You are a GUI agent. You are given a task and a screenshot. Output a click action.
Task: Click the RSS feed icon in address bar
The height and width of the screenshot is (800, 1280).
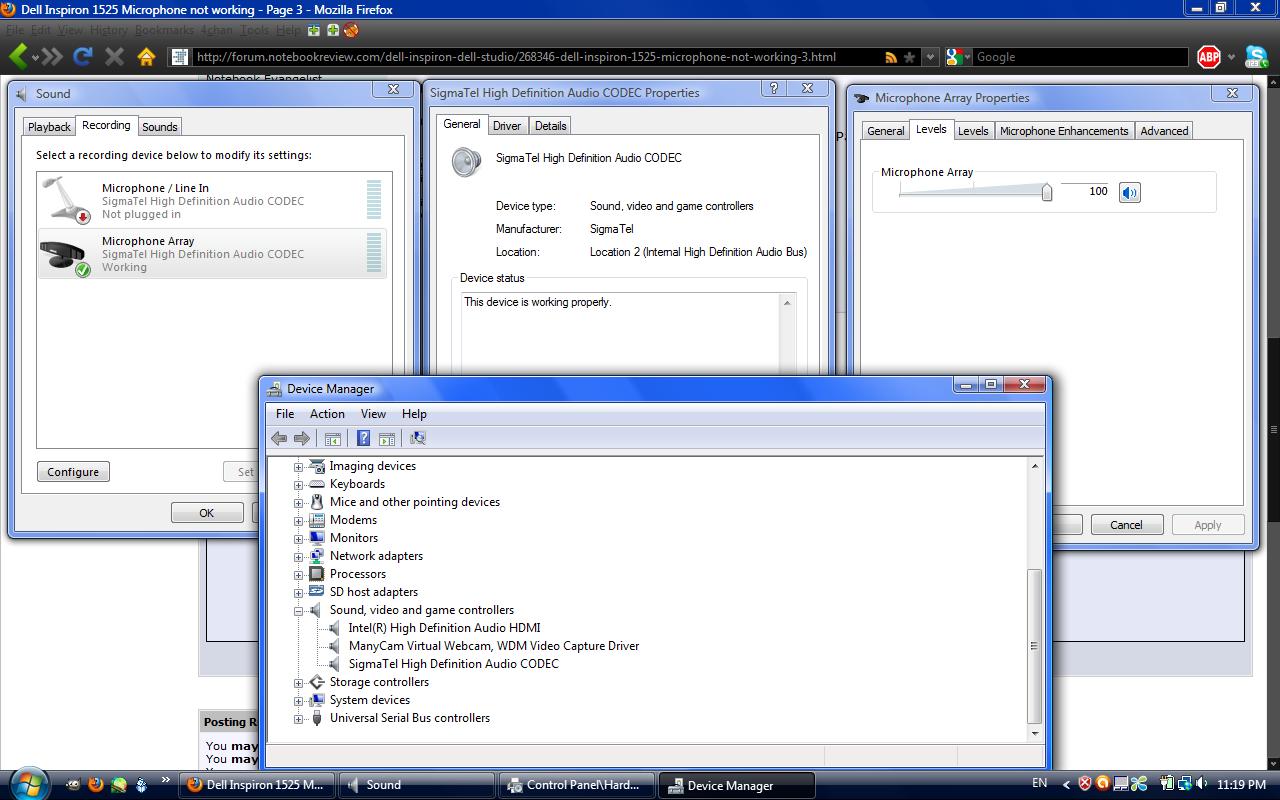(x=891, y=57)
